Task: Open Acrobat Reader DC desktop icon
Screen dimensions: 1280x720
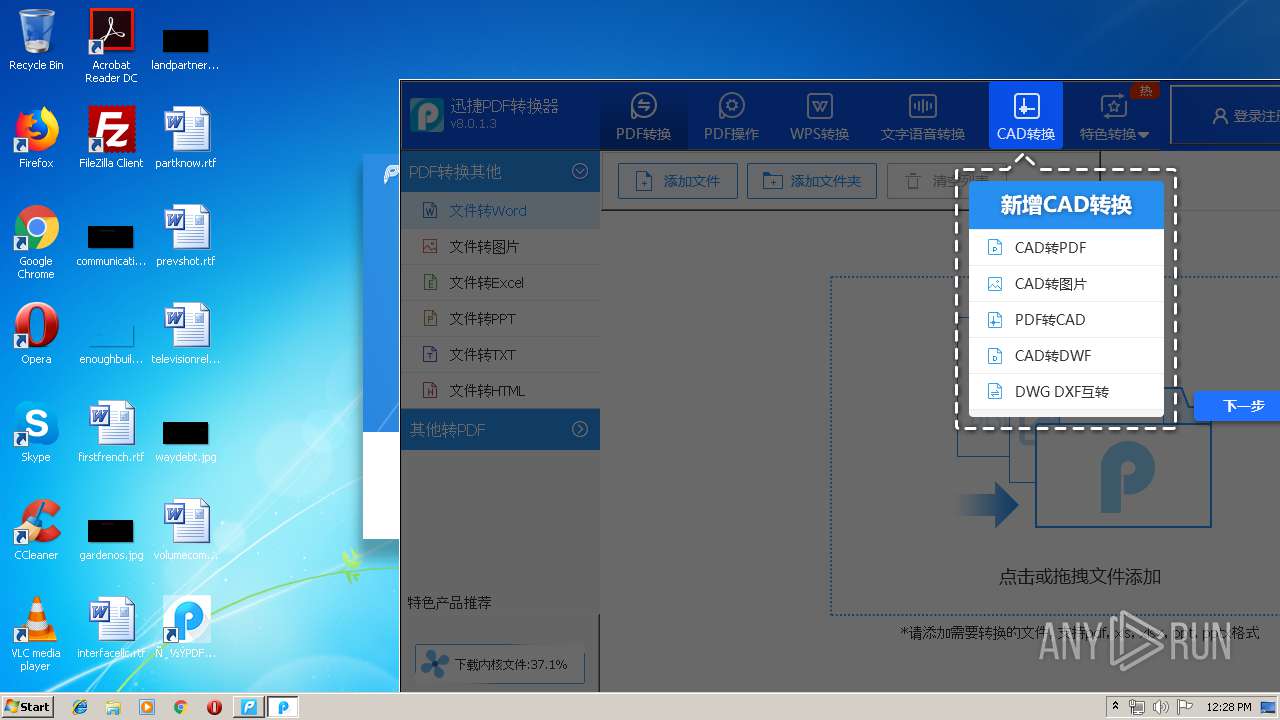Action: tap(111, 46)
